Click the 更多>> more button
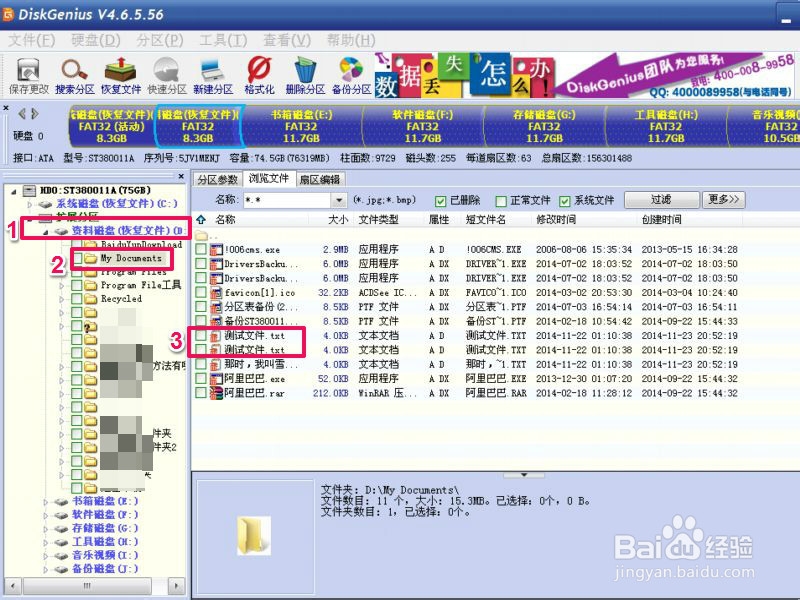Screen dimensions: 800x600 click(x=723, y=199)
